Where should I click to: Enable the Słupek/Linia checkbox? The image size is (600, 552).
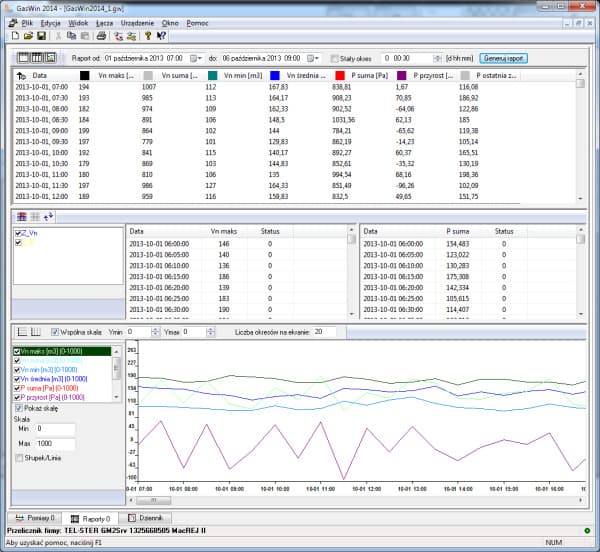point(19,458)
